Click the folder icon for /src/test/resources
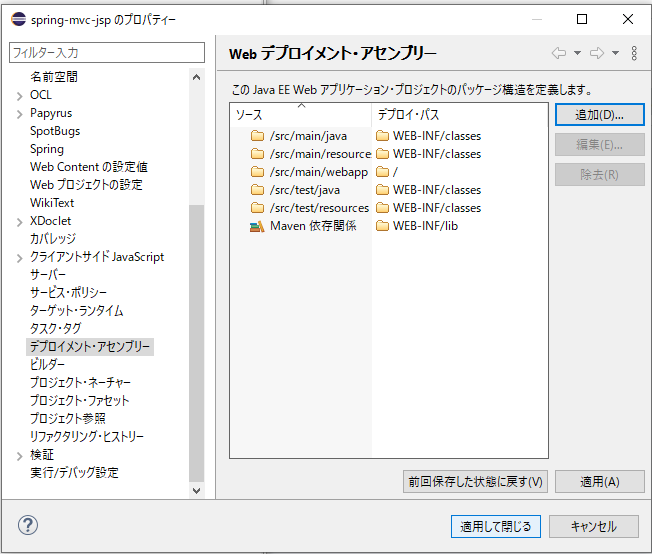Screen dimensions: 652x554 (x=257, y=208)
